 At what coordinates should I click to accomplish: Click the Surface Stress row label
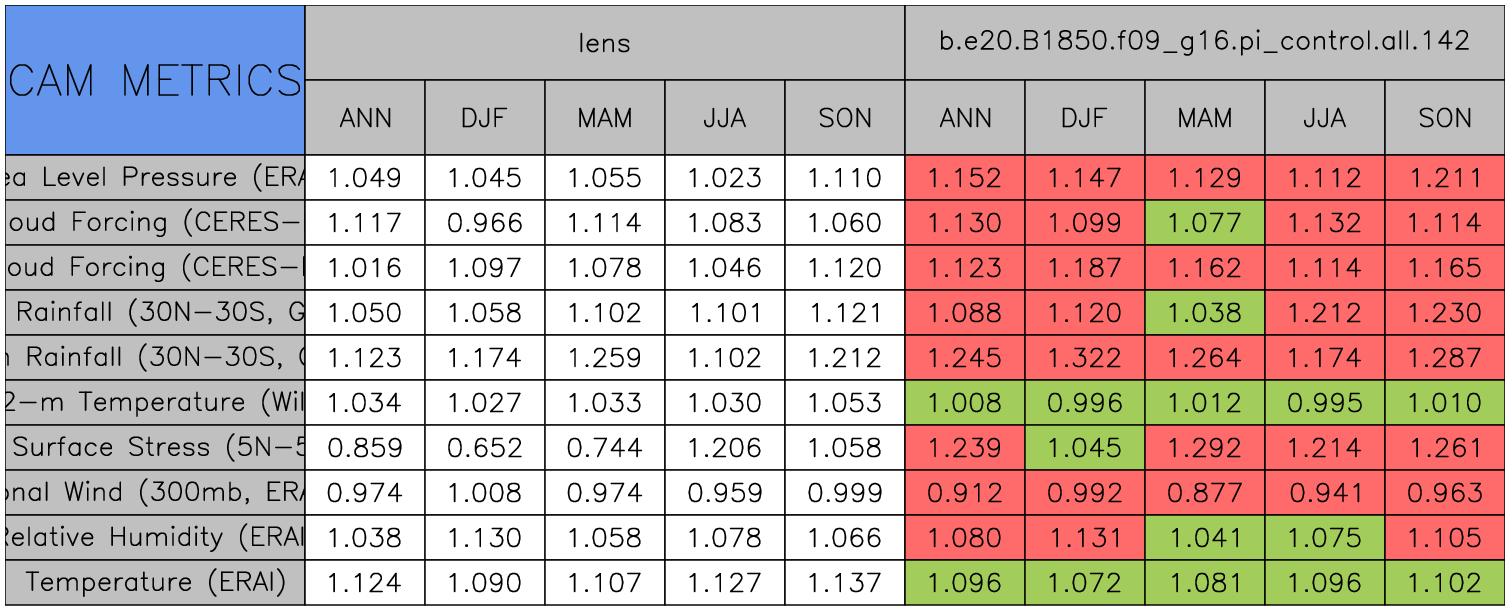tap(155, 447)
